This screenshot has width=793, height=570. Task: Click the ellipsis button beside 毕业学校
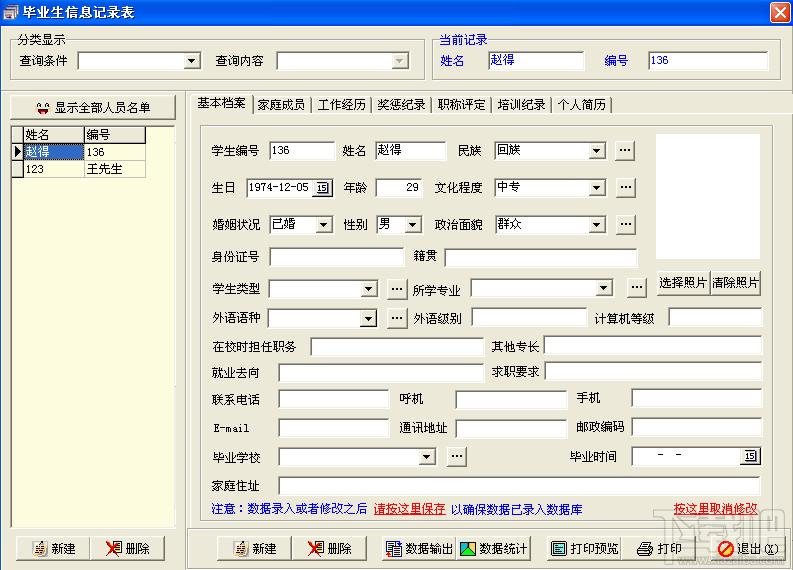click(x=456, y=457)
